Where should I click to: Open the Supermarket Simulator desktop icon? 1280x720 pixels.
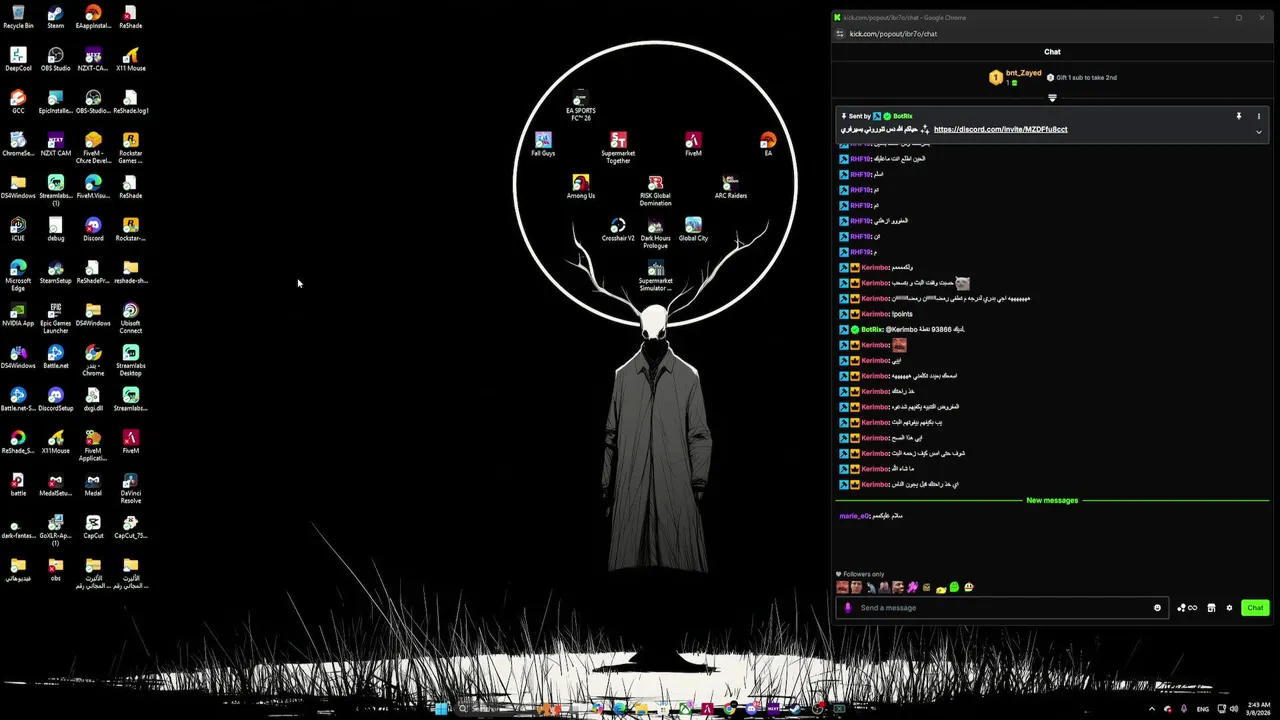pos(655,275)
